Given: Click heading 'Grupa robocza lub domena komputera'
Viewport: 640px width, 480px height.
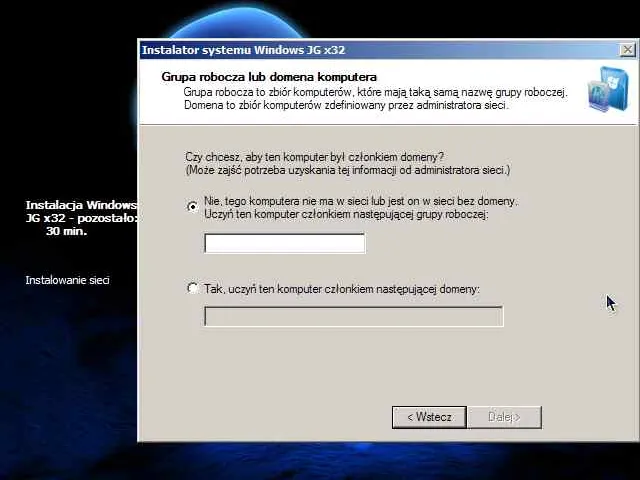Looking at the screenshot, I should click(269, 77).
